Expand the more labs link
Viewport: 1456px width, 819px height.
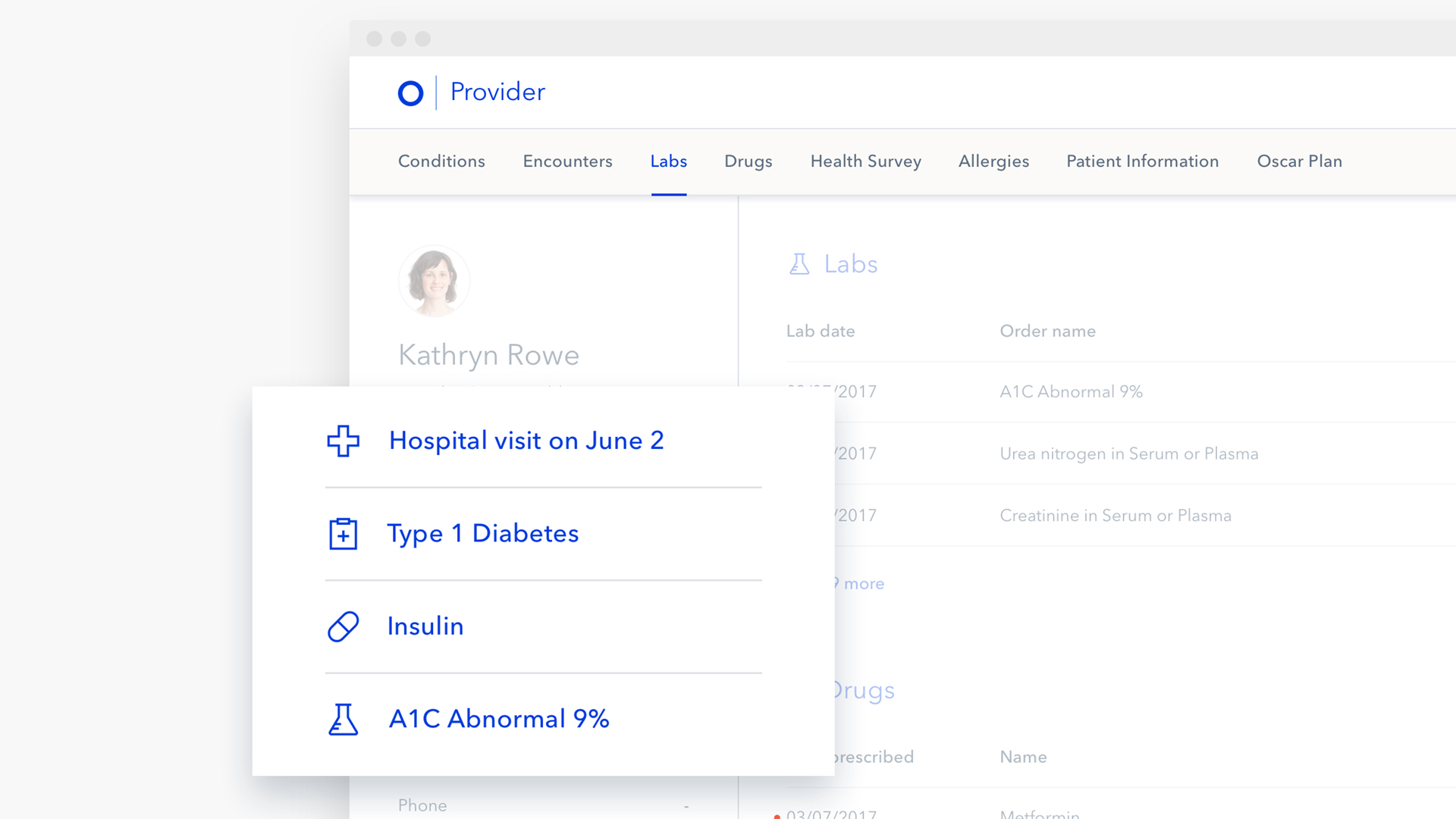point(863,584)
